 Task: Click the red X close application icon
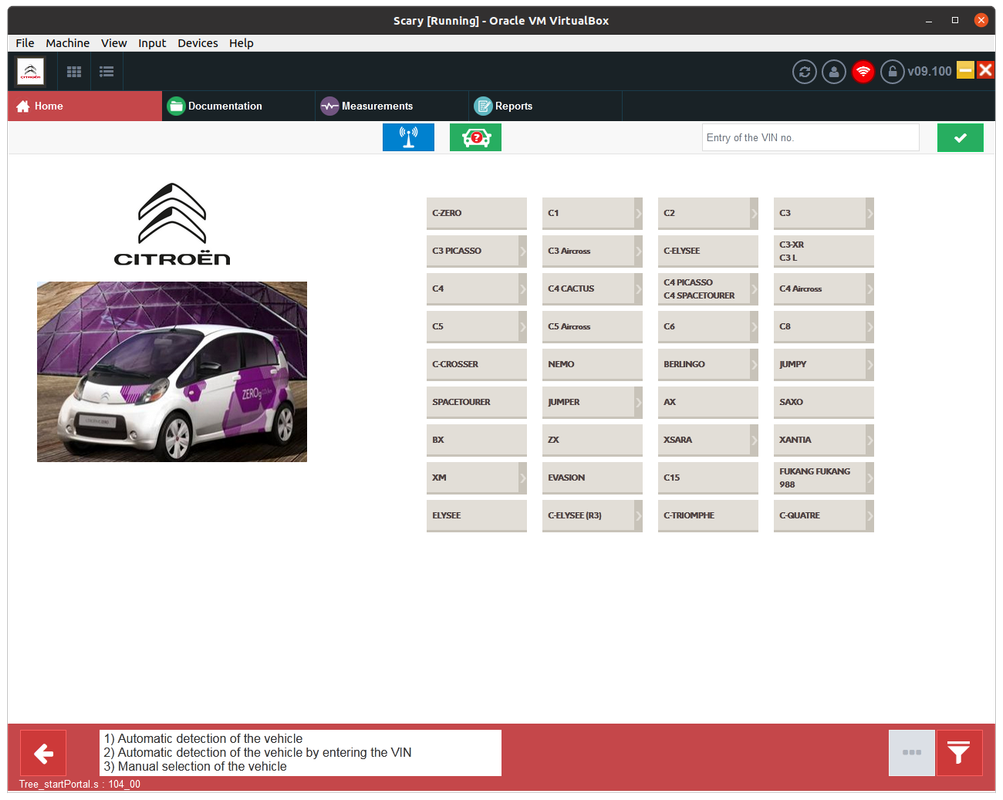[x=986, y=70]
